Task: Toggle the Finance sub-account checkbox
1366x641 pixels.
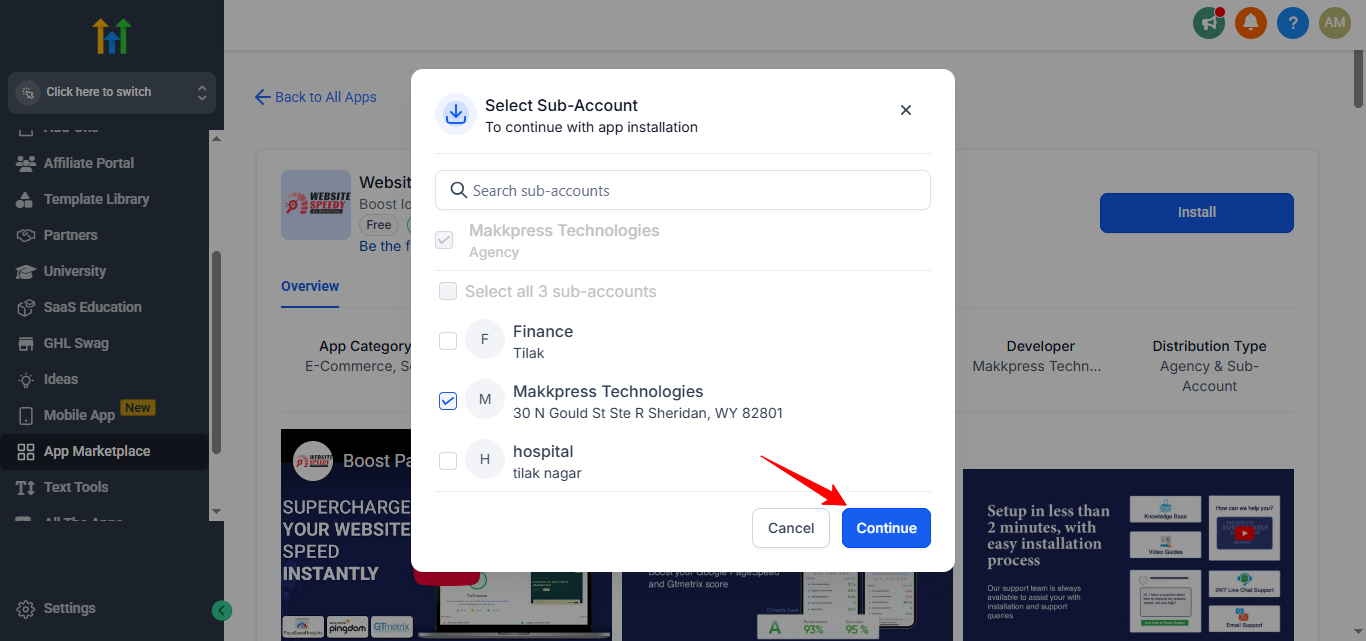Action: click(448, 341)
